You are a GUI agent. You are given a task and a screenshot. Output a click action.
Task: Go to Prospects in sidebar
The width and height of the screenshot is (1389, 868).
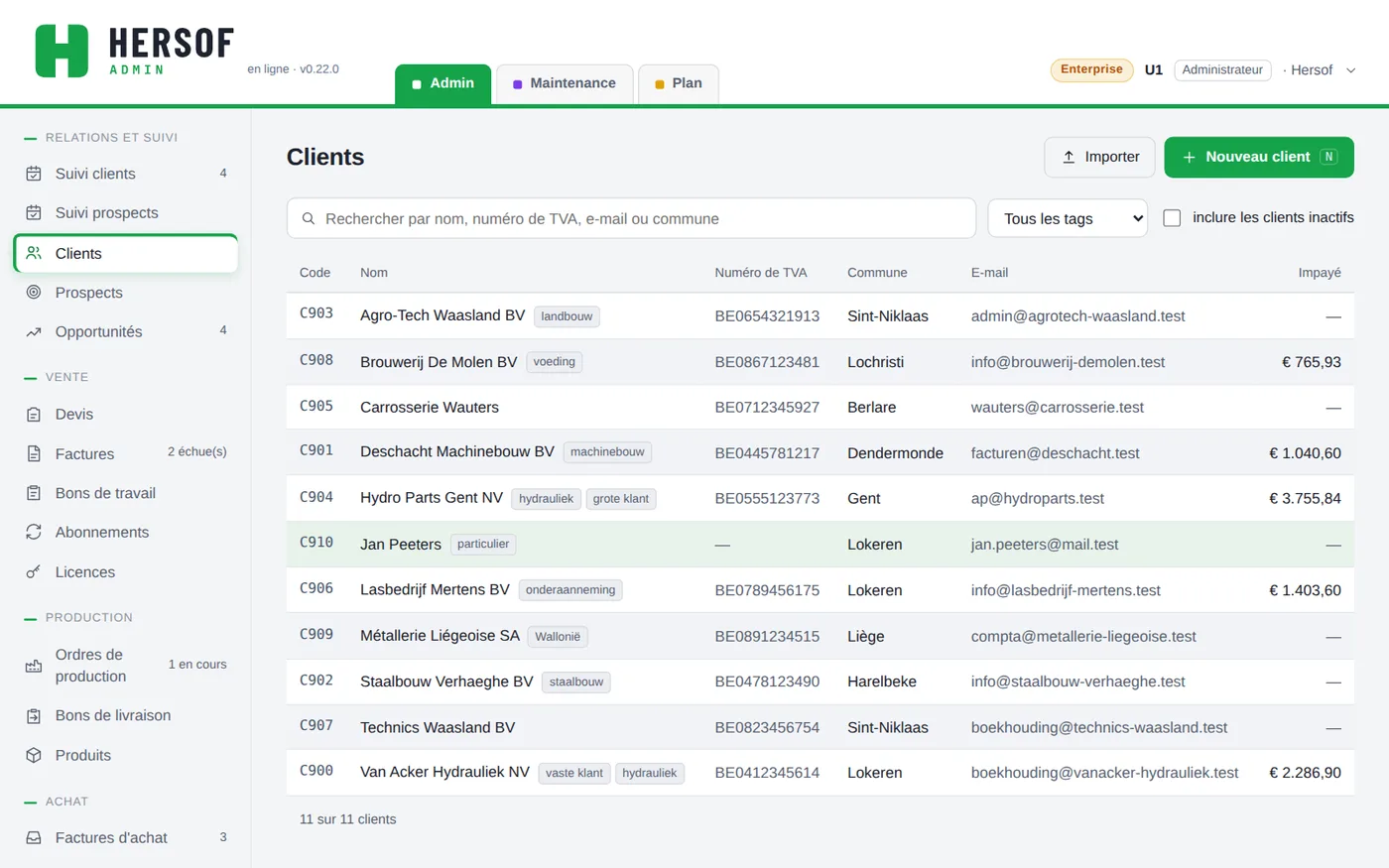(x=126, y=293)
